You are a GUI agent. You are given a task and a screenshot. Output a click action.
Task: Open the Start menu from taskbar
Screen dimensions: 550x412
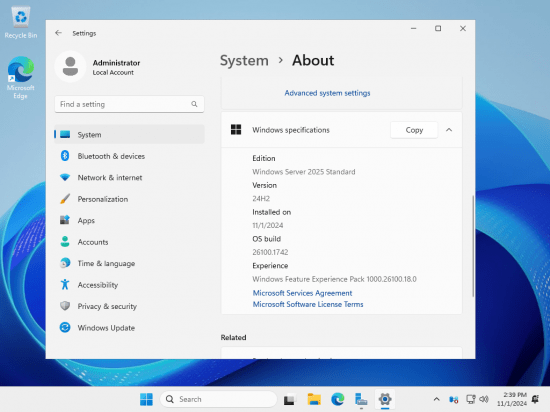point(146,399)
